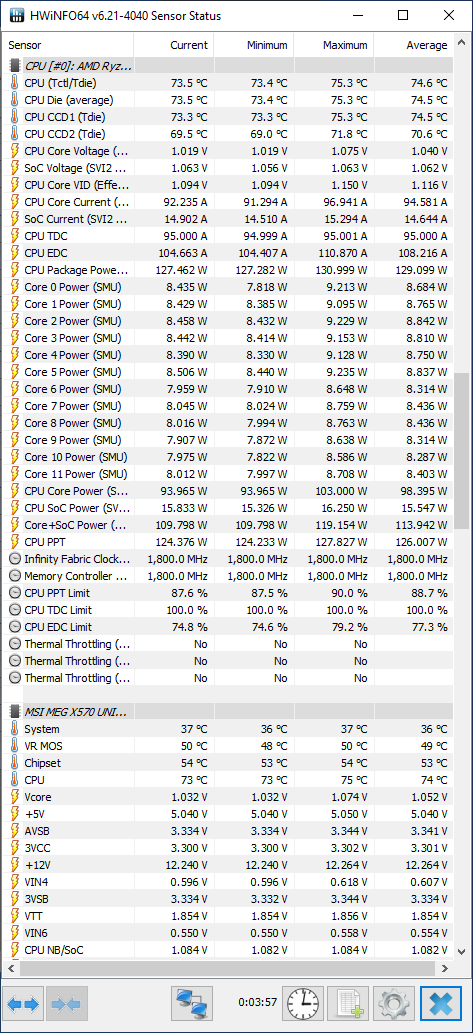Click the vertical scrollbar down arrow
Screen dimensions: 473x1033
tap(462, 951)
